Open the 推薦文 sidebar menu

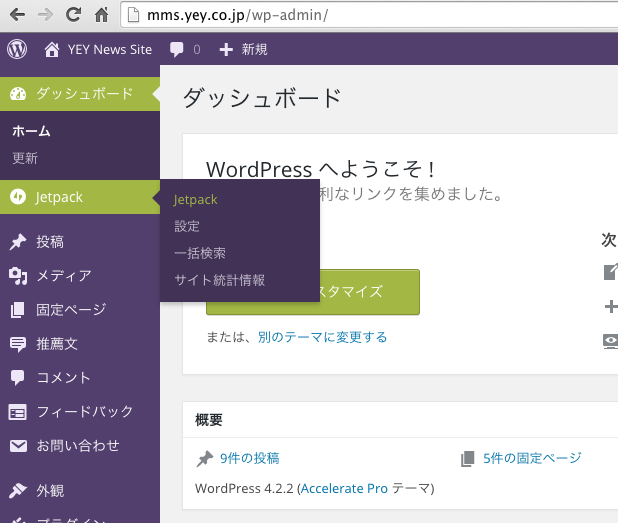tap(57, 344)
